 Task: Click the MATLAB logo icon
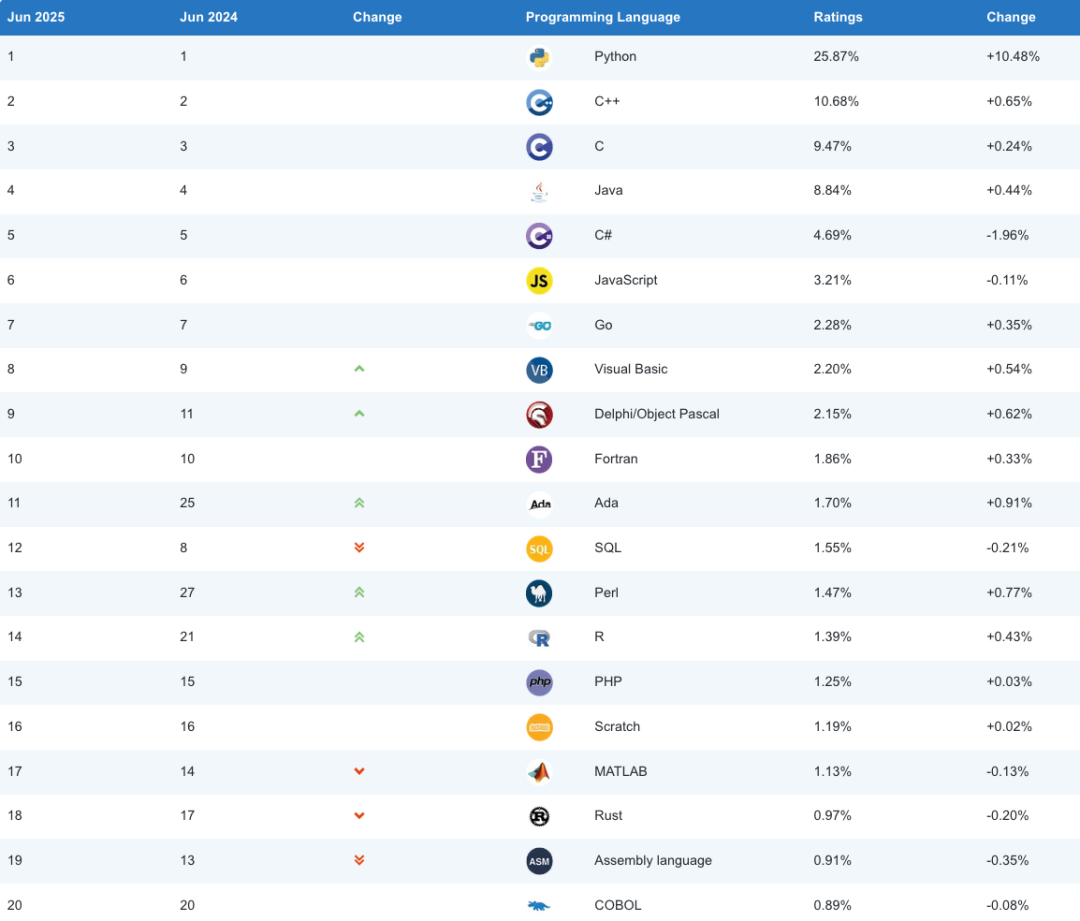(x=539, y=772)
